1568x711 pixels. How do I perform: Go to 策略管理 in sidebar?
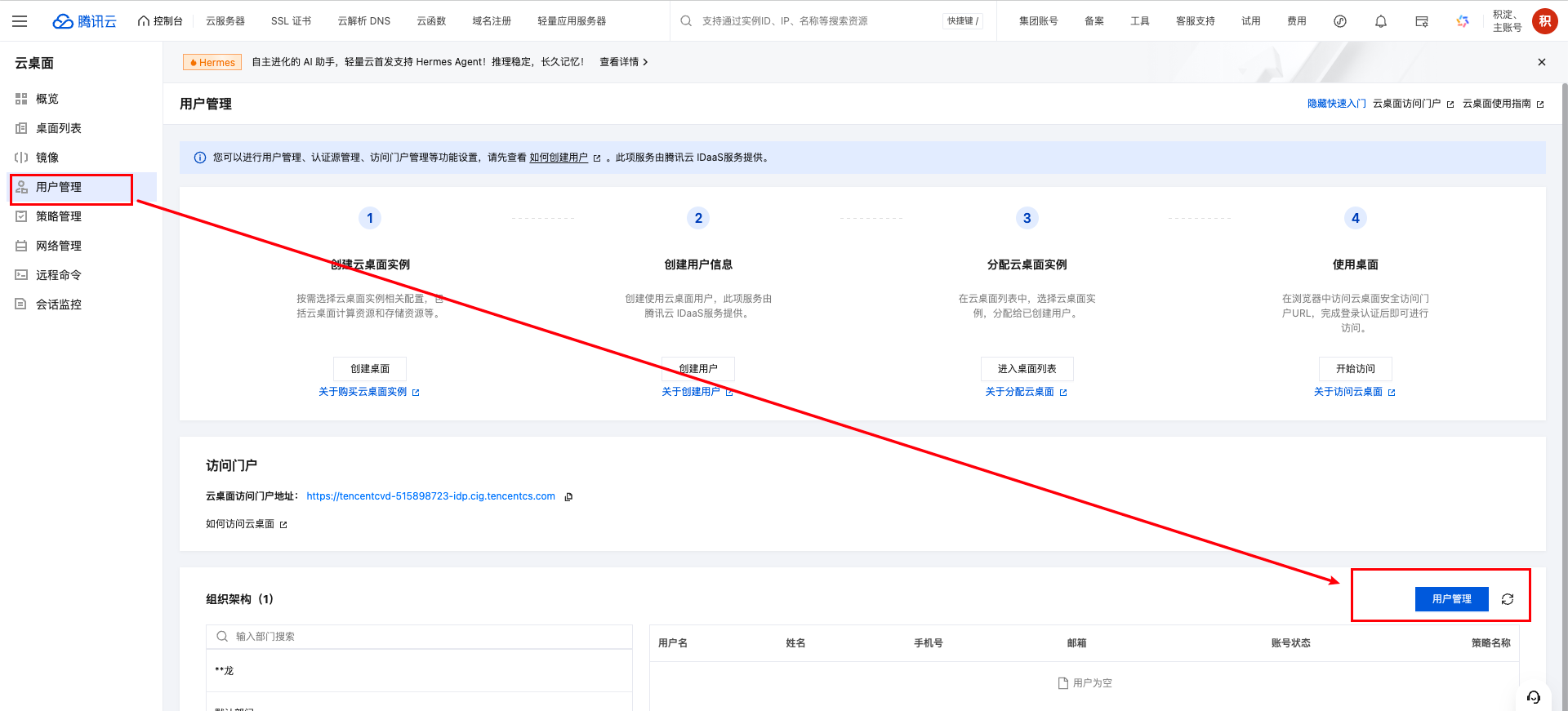[82, 216]
